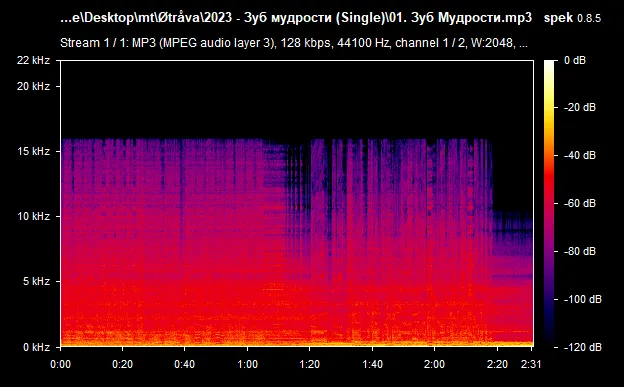
Task: Click the stream info line MP3 128 kbps
Action: pyautogui.click(x=294, y=43)
